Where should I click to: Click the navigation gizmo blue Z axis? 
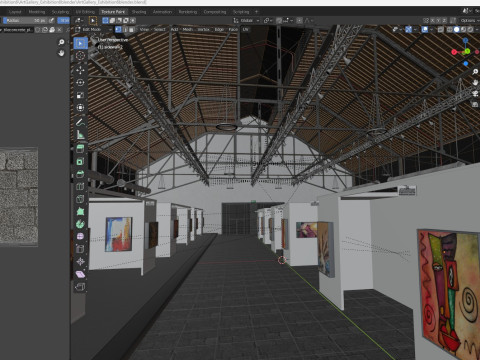465,40
